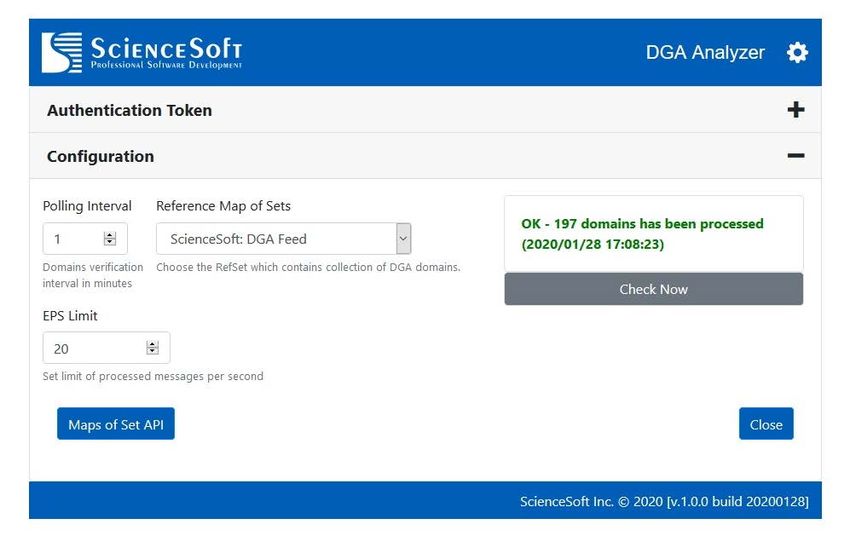This screenshot has height=536, width=850.
Task: Click dropdown arrow beside ScienceSoft: DGA Feed
Action: tap(403, 238)
